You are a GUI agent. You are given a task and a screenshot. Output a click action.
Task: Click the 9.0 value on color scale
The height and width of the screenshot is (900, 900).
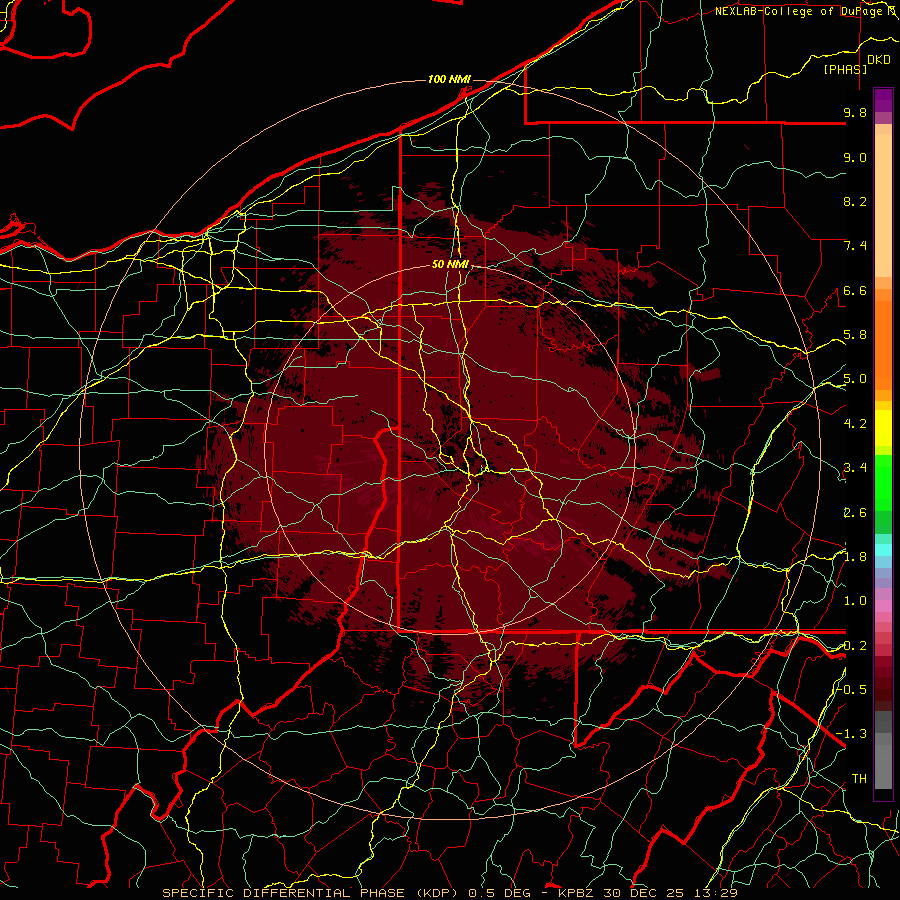(x=855, y=158)
